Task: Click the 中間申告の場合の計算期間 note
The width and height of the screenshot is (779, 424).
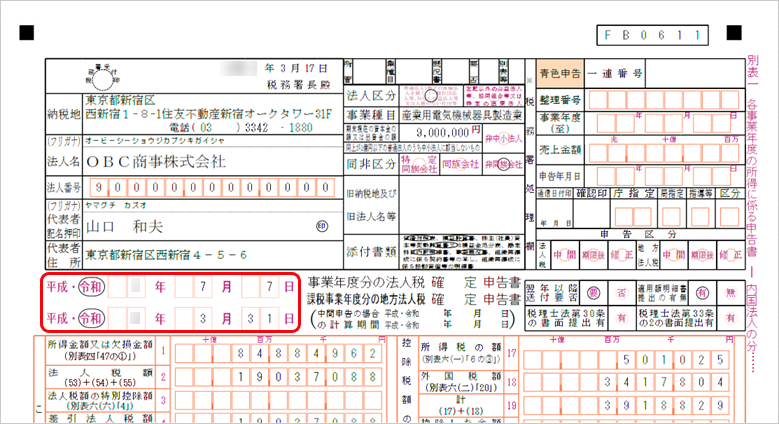Action: click(x=414, y=319)
